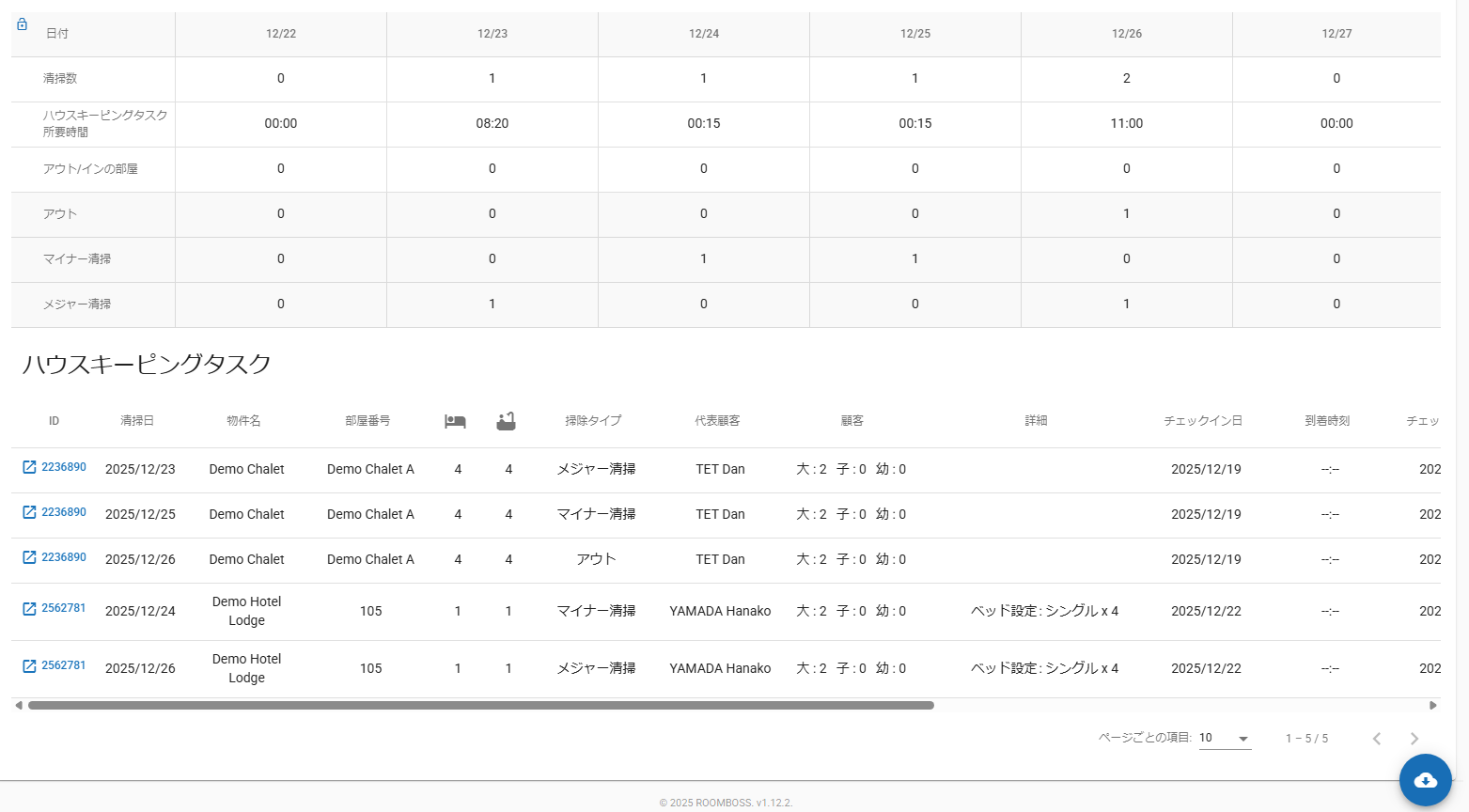The width and height of the screenshot is (1469, 812).
Task: Open booking ID 2562781 link for 2025/12/24
Action: pos(63,608)
